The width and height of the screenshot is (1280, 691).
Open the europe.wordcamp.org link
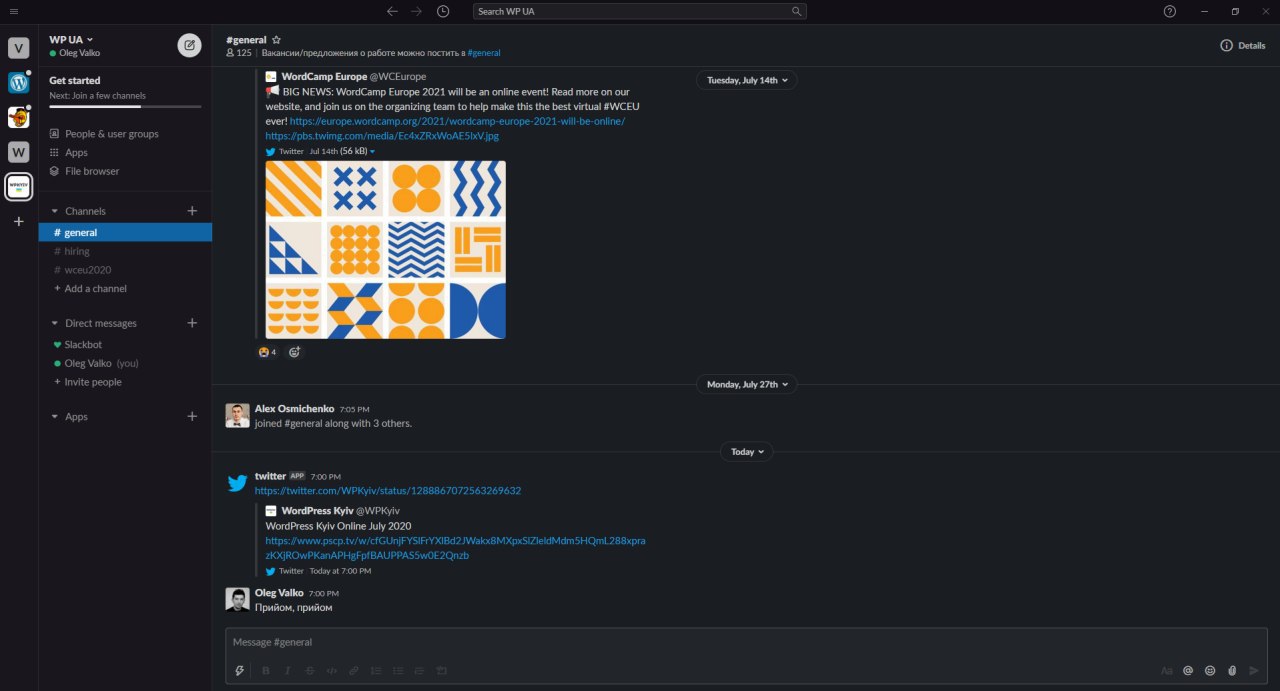(457, 121)
